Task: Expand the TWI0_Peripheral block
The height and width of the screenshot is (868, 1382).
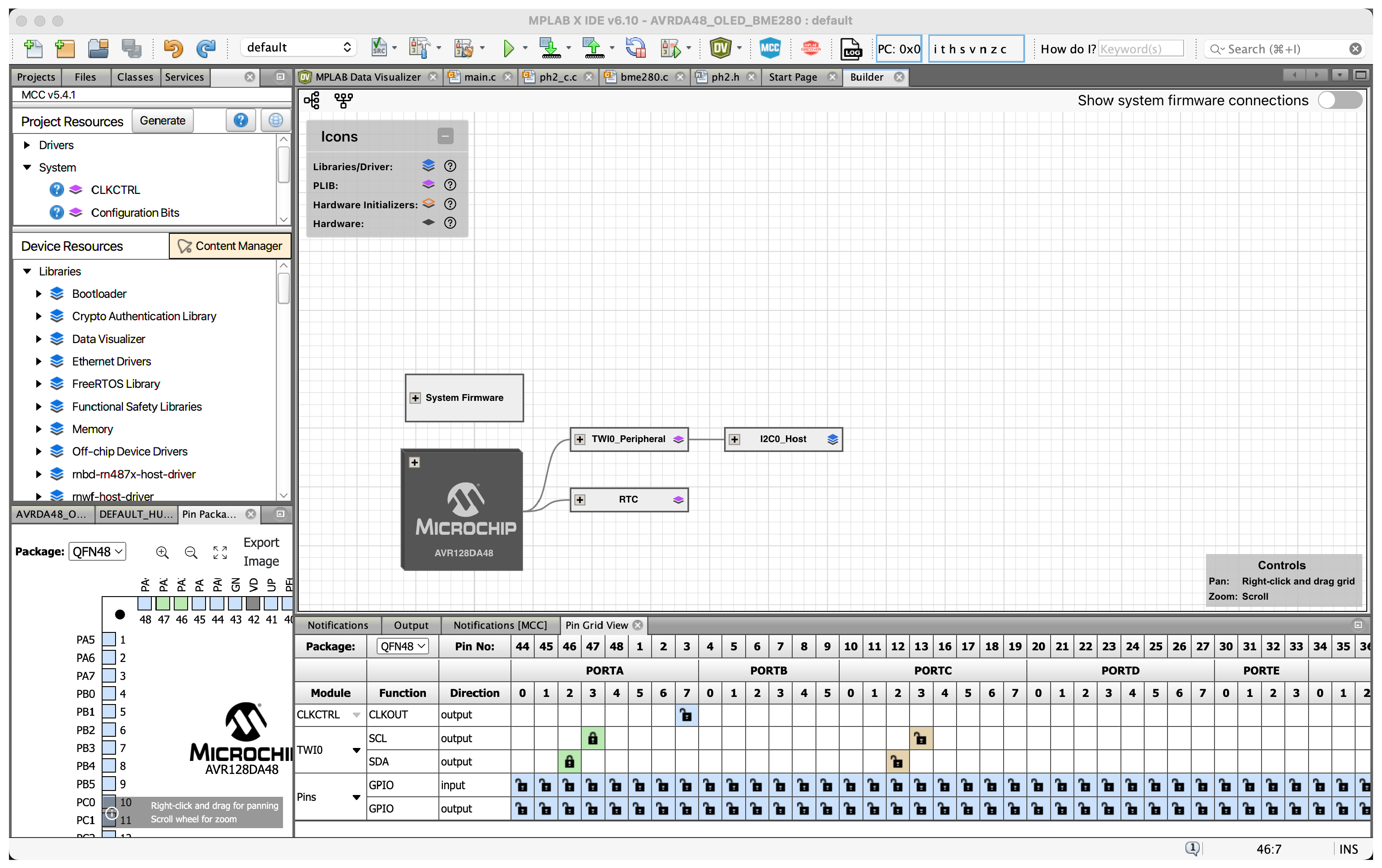Action: [579, 439]
